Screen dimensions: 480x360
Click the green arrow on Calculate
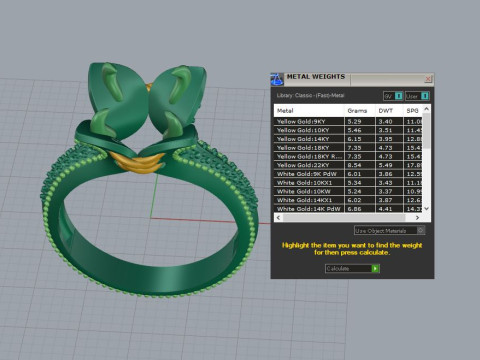pos(375,268)
